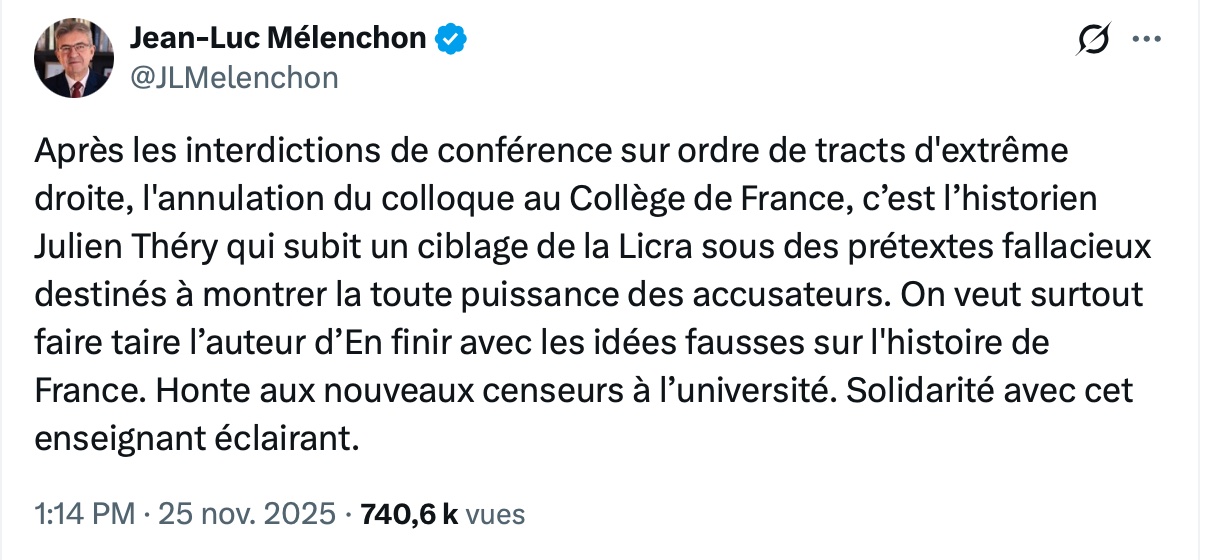
Task: Open the @JLMelenchon handle link
Action: click(235, 78)
